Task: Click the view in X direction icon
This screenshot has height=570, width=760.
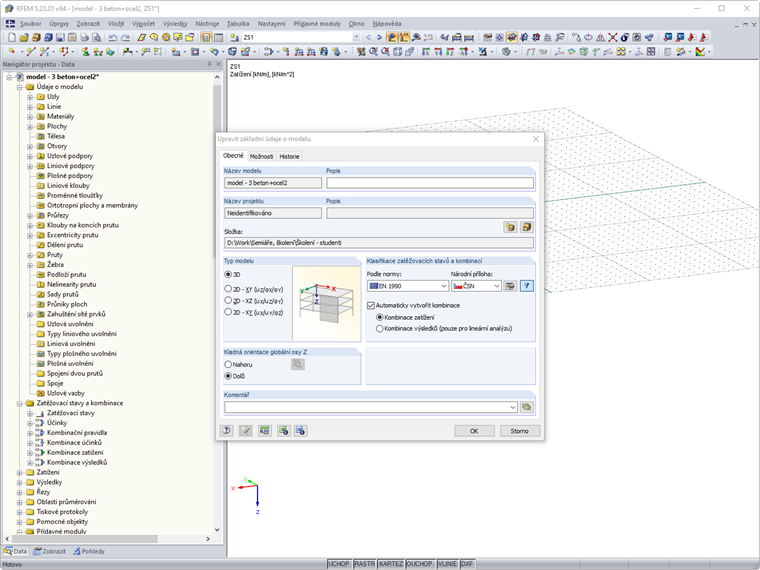Action: (426, 51)
